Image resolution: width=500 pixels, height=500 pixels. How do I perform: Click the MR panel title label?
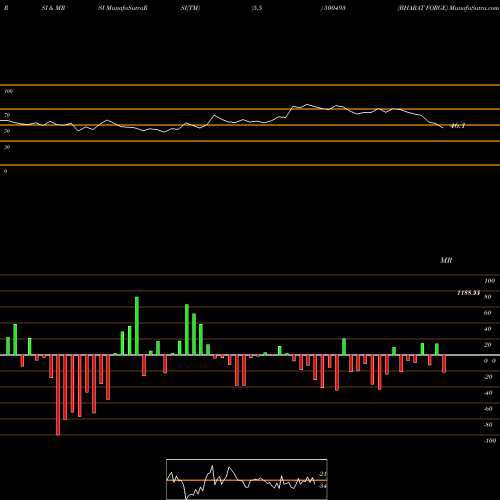point(446,260)
